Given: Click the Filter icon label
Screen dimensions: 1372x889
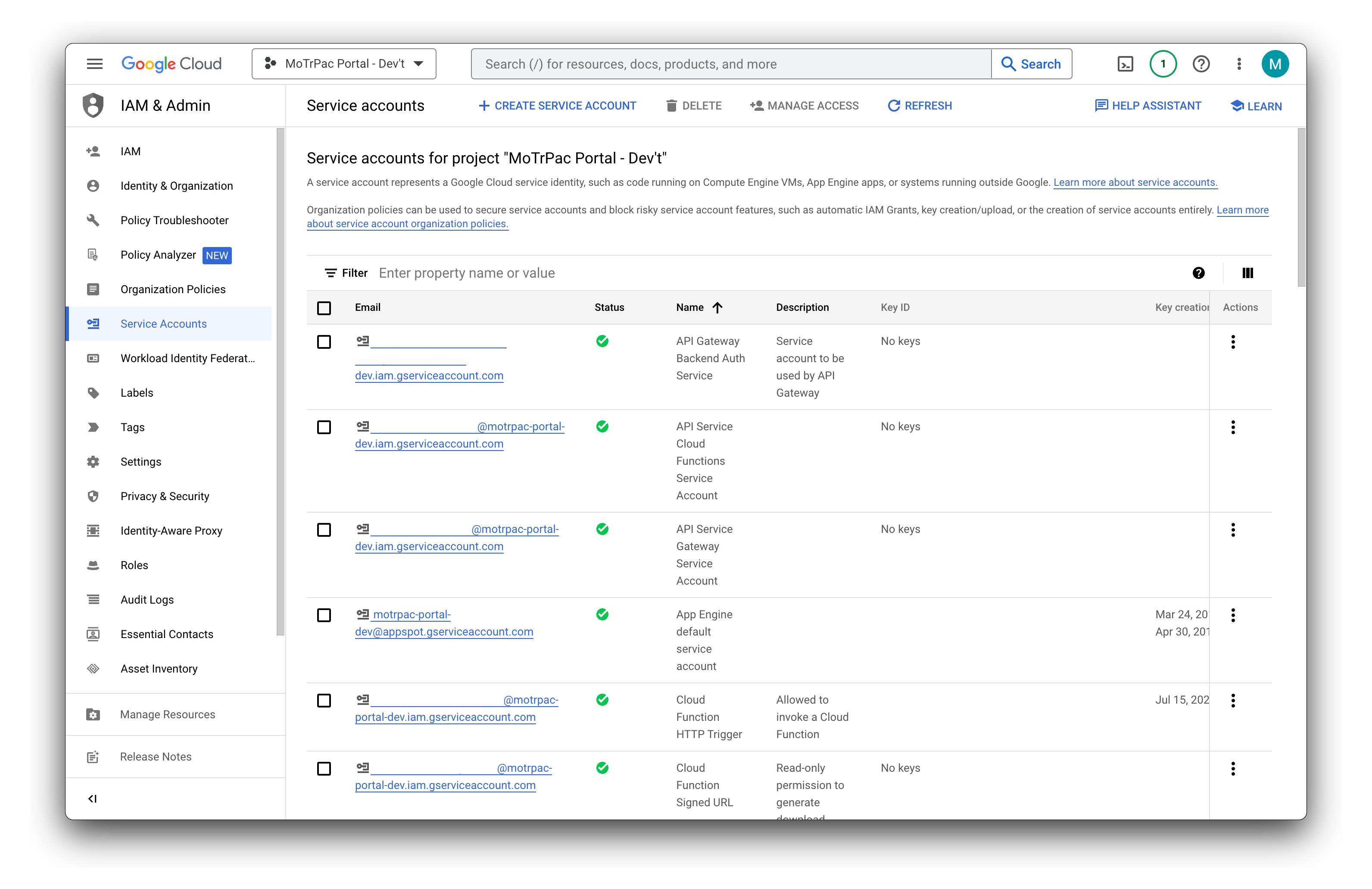Looking at the screenshot, I should click(x=346, y=273).
